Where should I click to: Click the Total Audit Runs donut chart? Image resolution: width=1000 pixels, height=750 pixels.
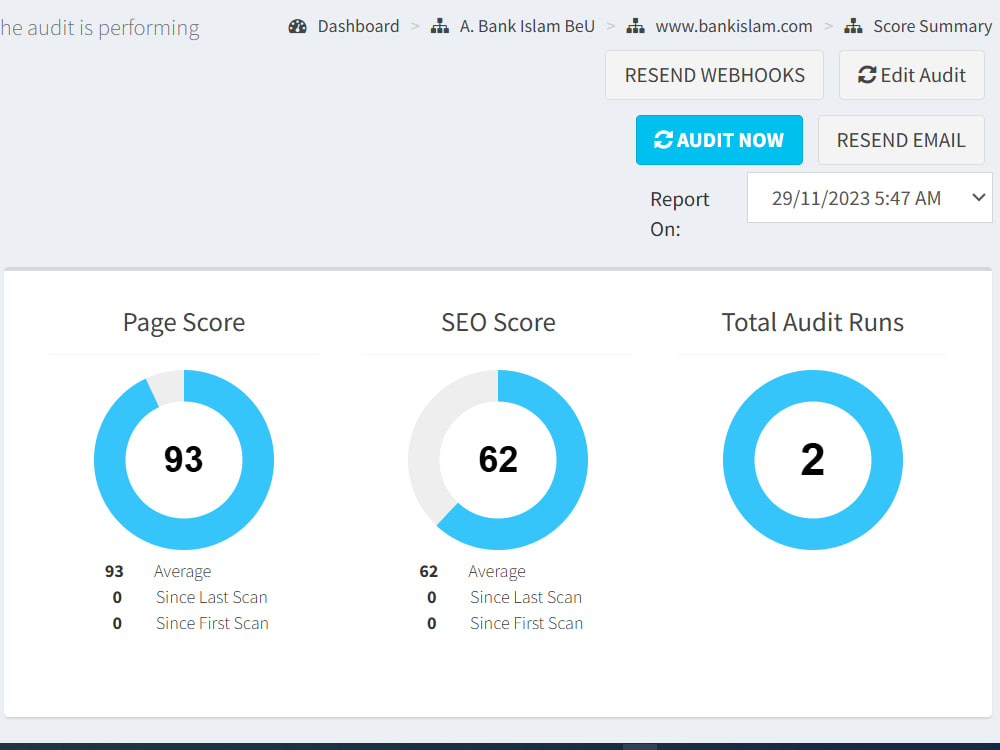point(812,459)
